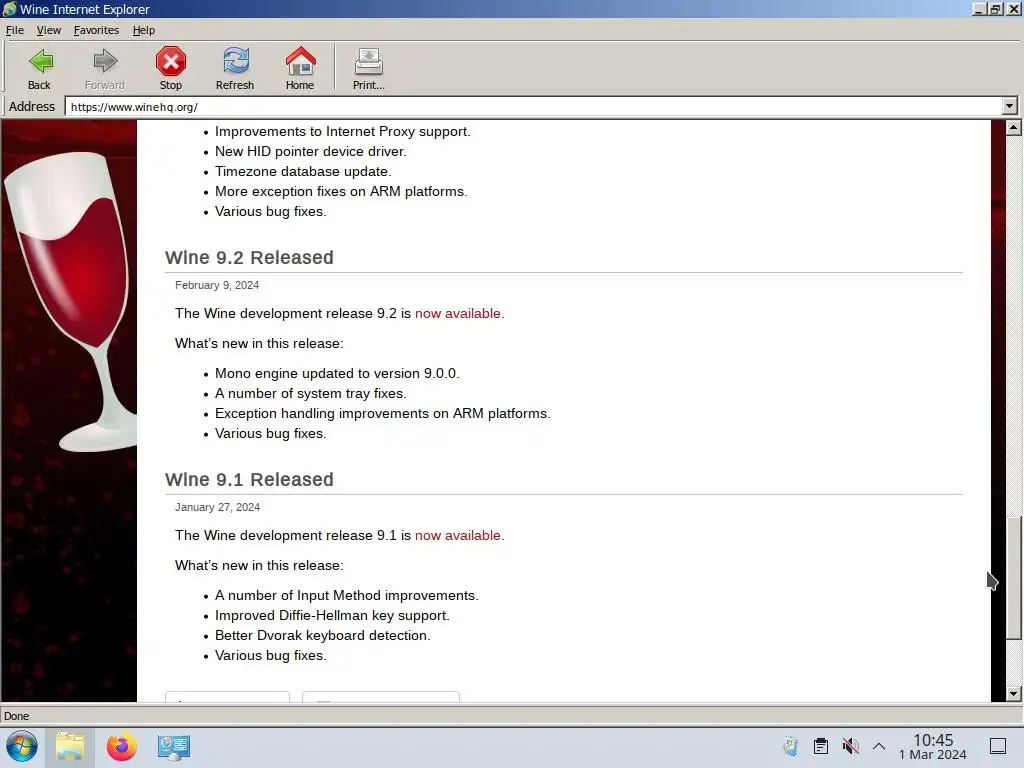
Task: Follow 'now available' link for Wine 9.1
Action: click(x=458, y=536)
